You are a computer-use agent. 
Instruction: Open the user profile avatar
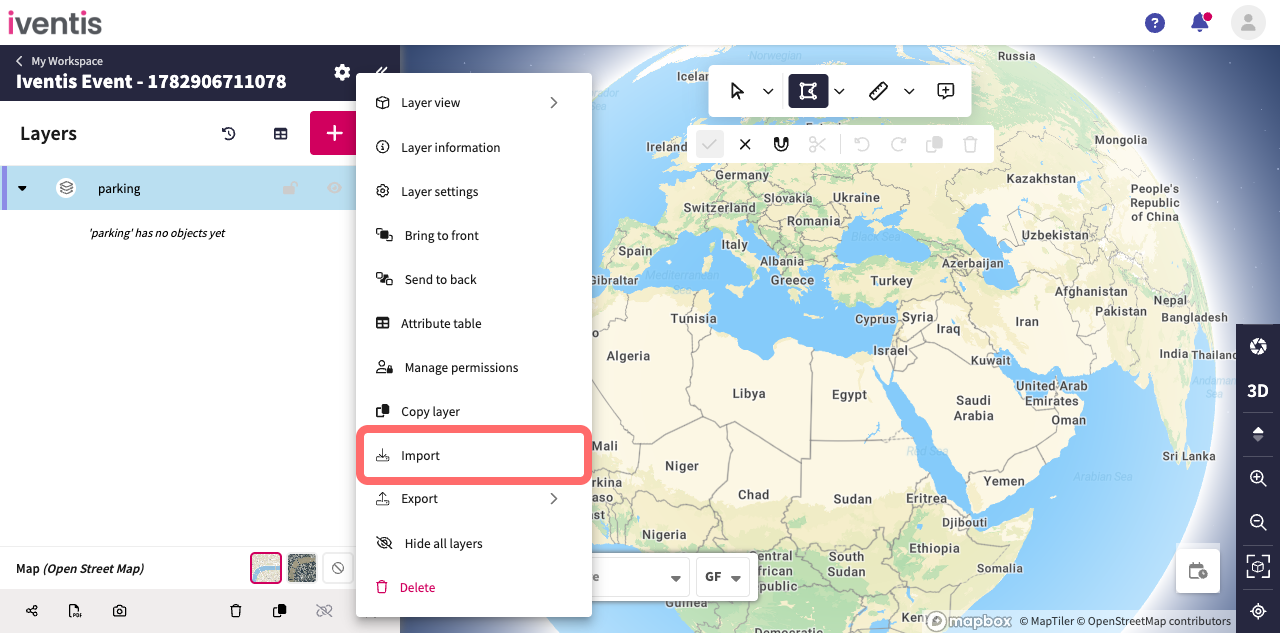pos(1248,22)
